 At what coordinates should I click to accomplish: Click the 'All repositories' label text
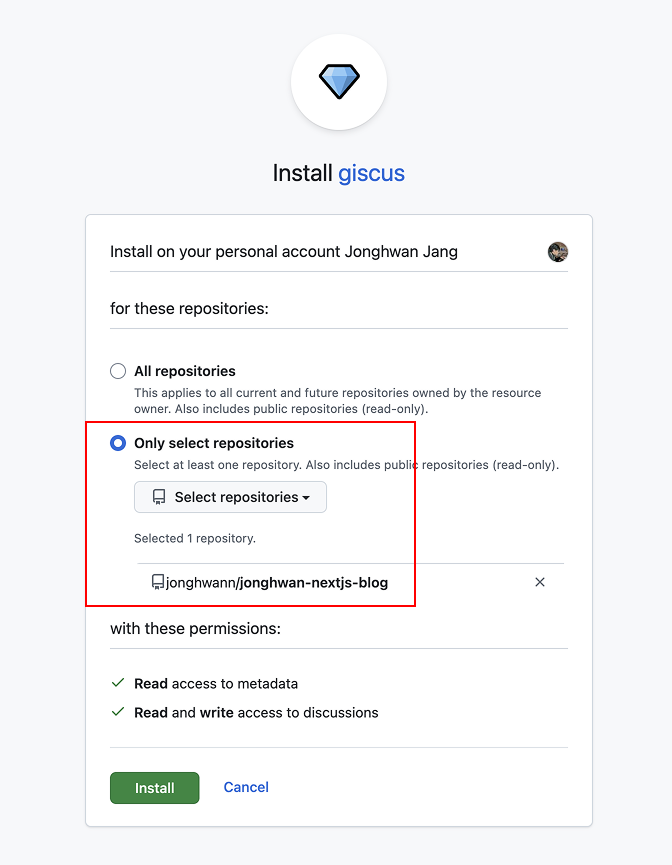click(185, 371)
